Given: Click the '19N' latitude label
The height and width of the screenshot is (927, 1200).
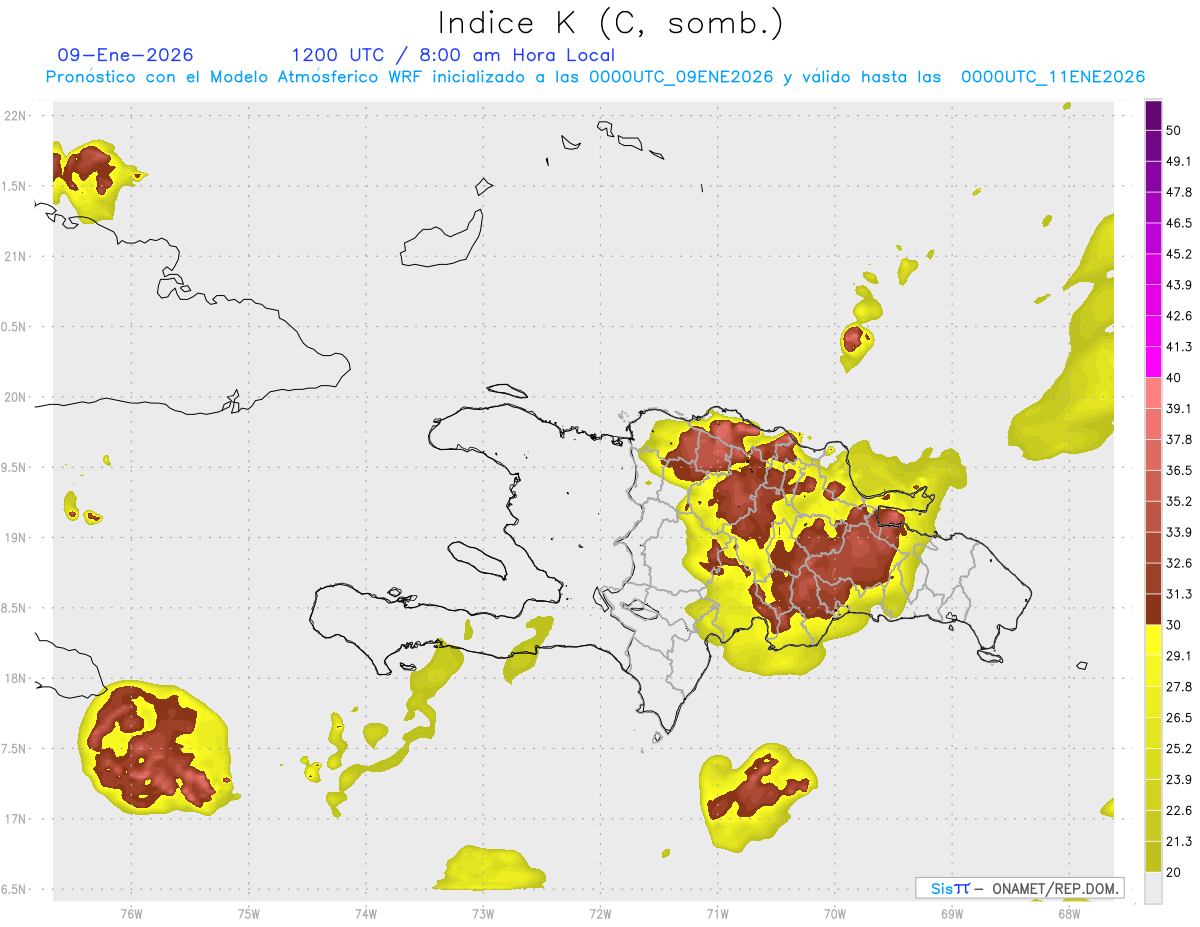Looking at the screenshot, I should pos(17,538).
